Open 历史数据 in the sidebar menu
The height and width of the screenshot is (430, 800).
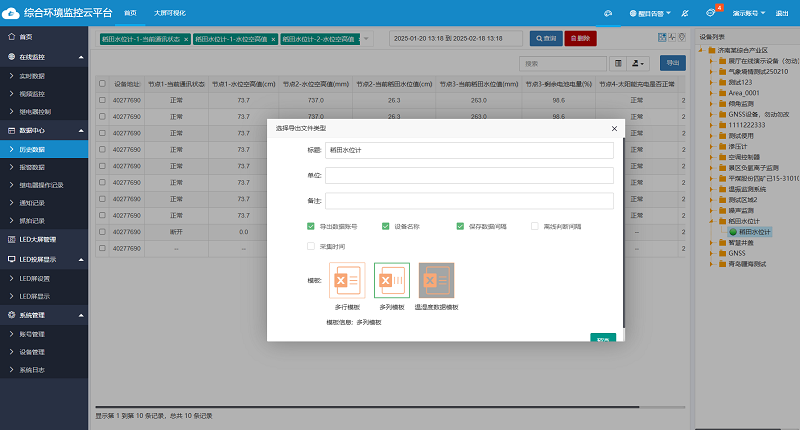coord(33,148)
